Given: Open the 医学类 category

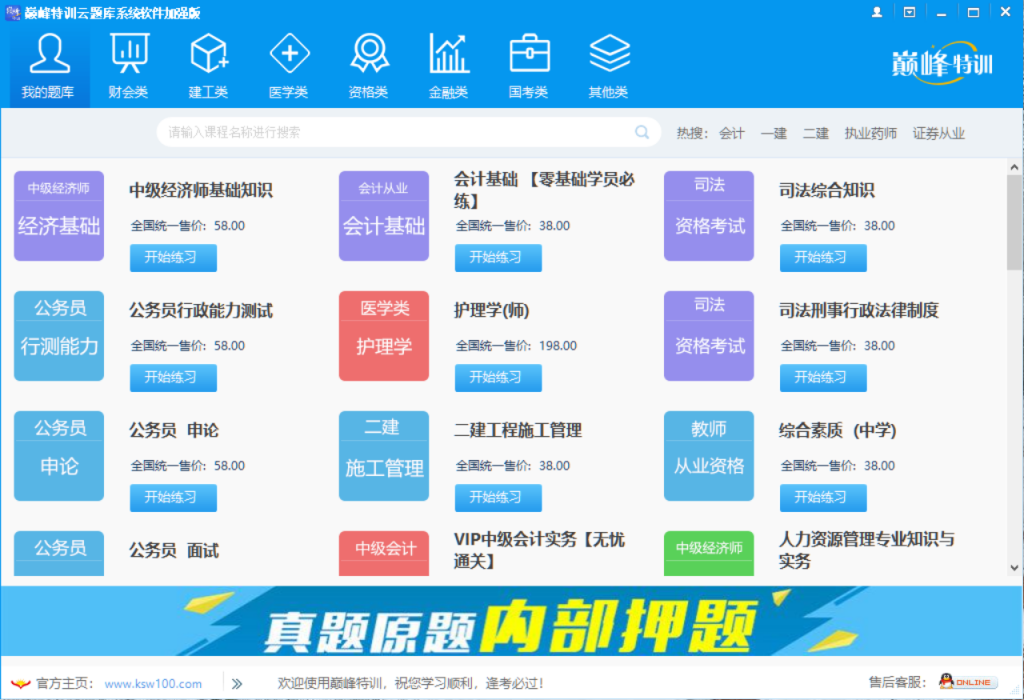Looking at the screenshot, I should 289,67.
